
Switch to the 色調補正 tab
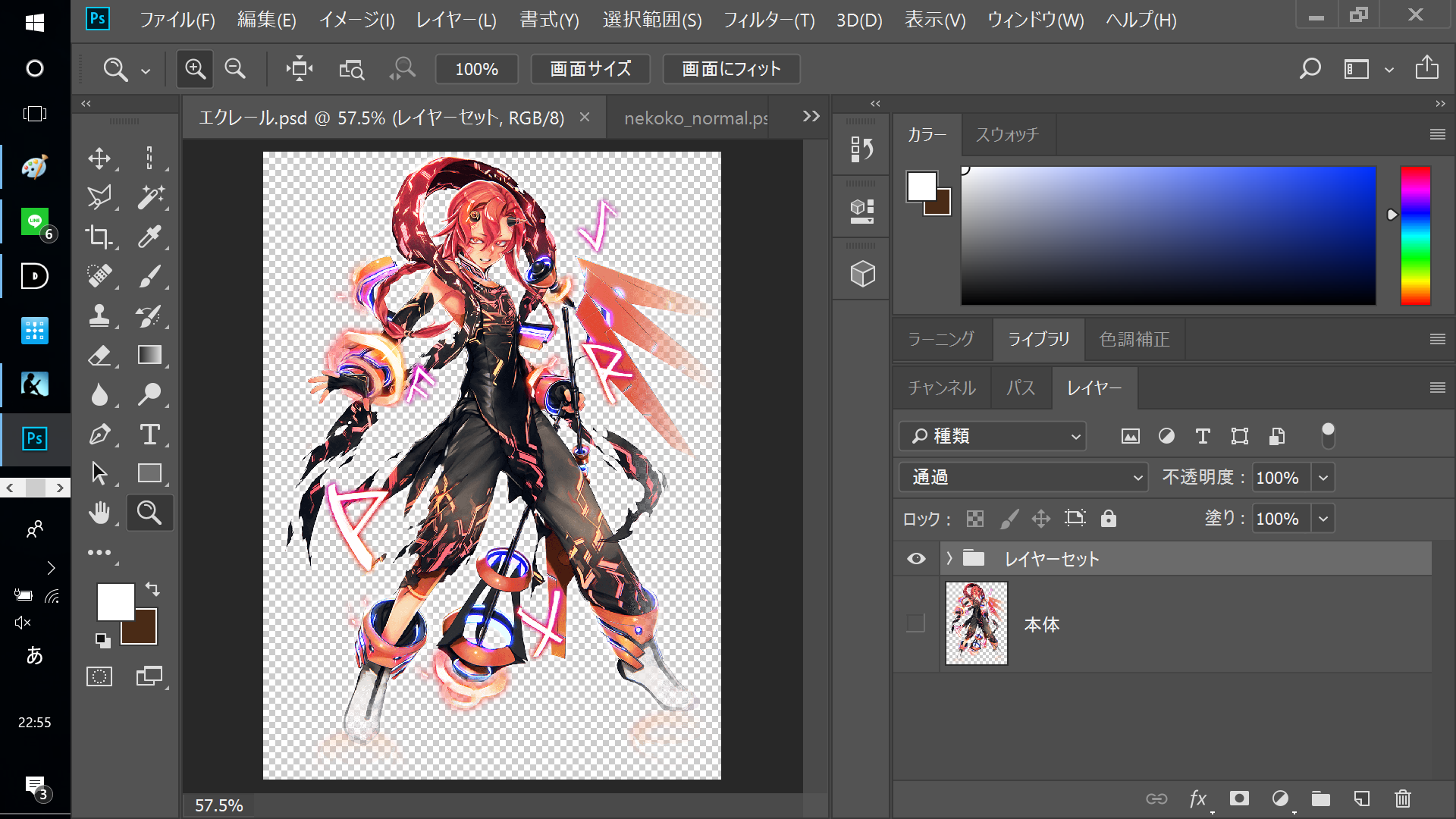point(1134,339)
